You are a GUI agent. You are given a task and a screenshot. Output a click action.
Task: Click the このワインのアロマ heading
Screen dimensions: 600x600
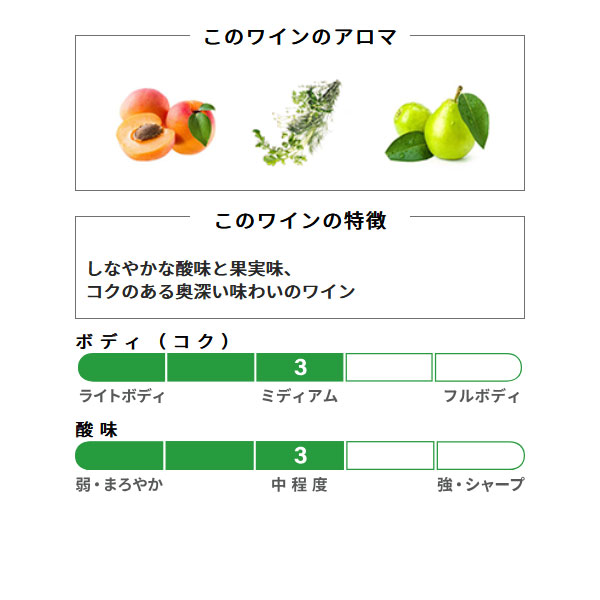click(300, 37)
